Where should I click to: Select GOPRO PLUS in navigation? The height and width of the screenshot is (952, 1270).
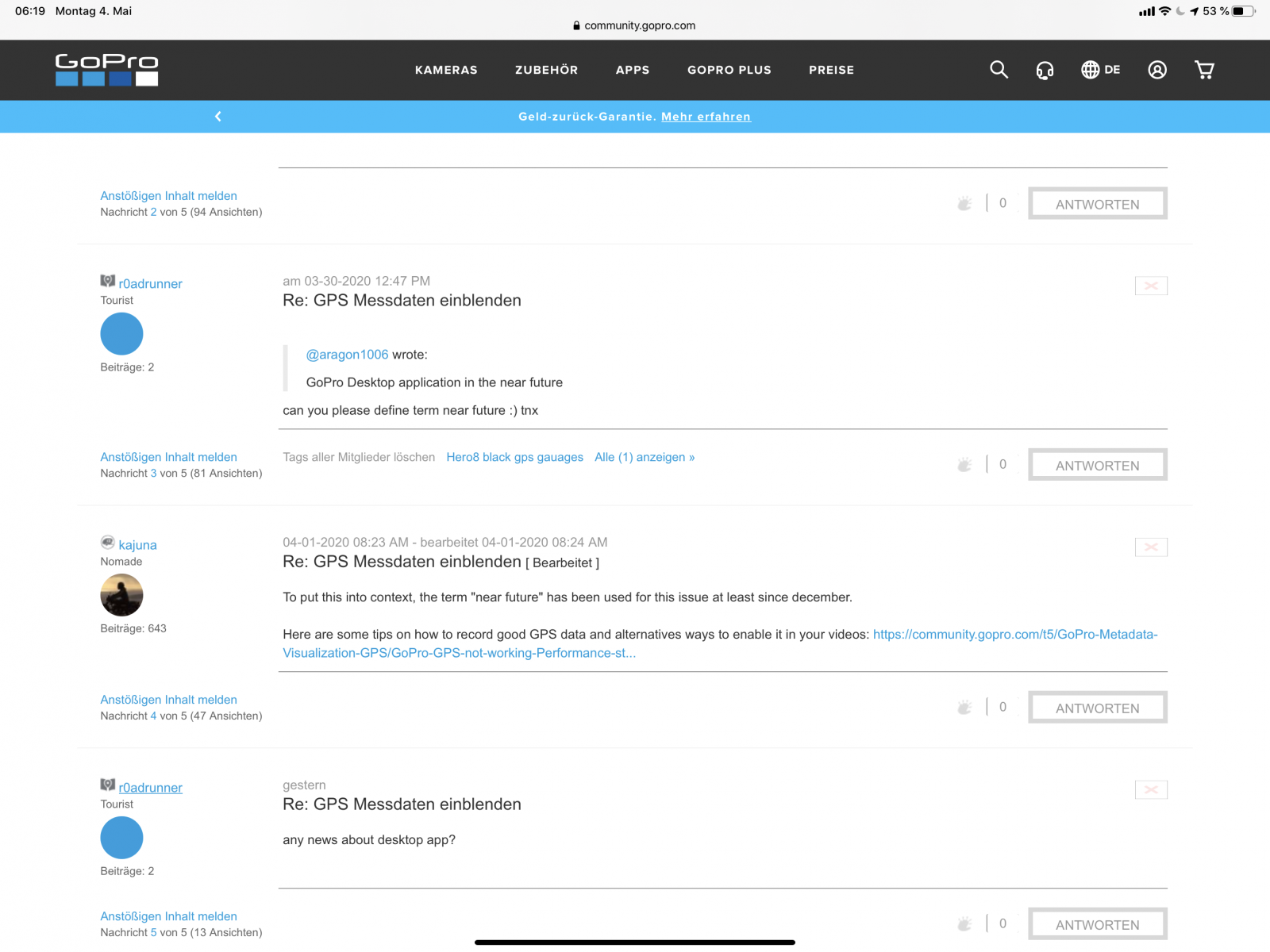[729, 70]
